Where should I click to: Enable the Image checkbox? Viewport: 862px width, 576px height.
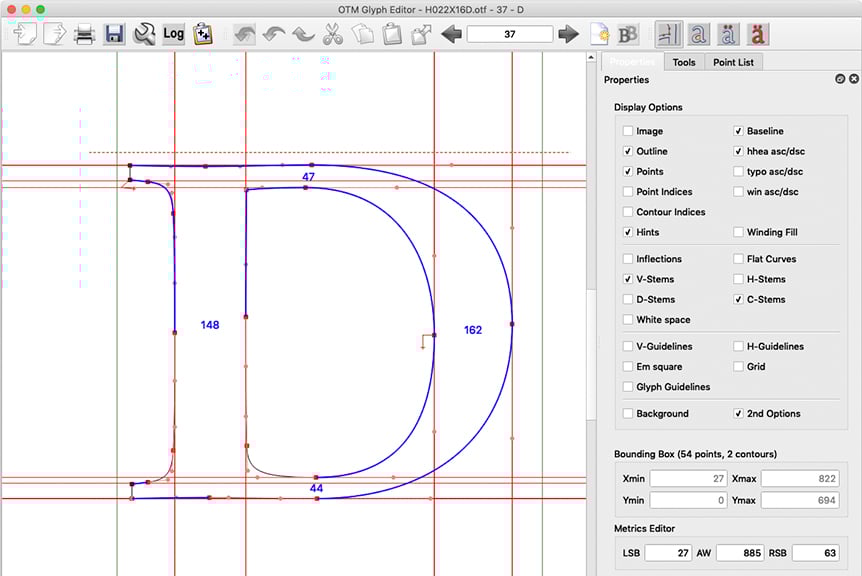pos(628,131)
